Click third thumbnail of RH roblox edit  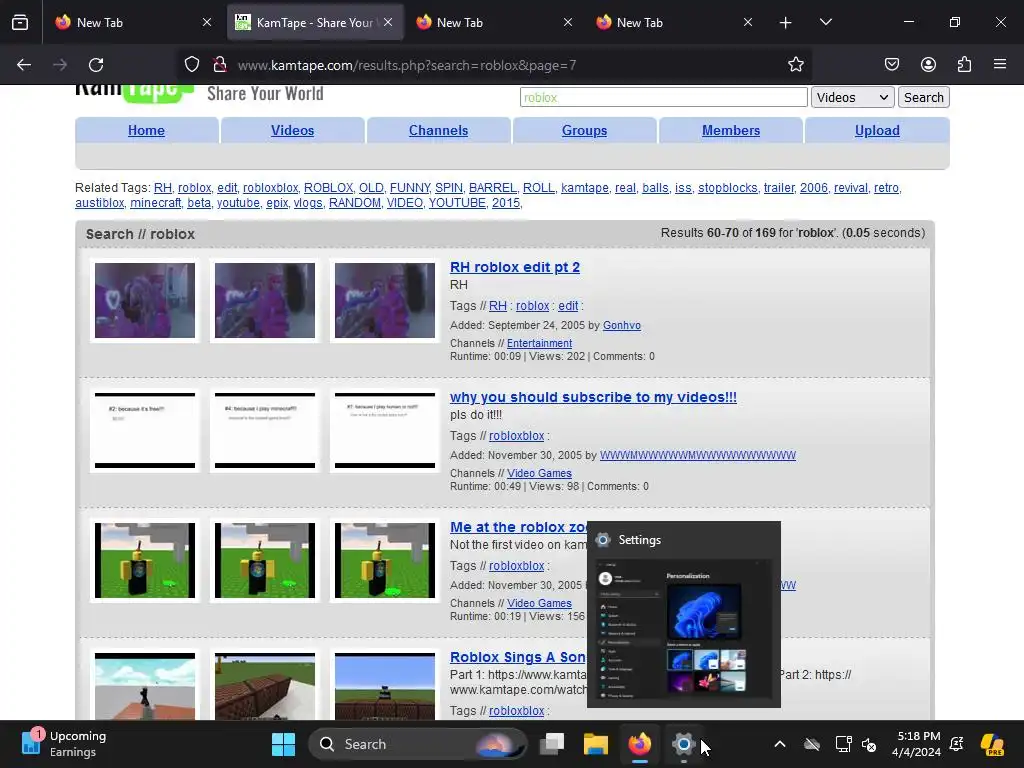coord(385,300)
